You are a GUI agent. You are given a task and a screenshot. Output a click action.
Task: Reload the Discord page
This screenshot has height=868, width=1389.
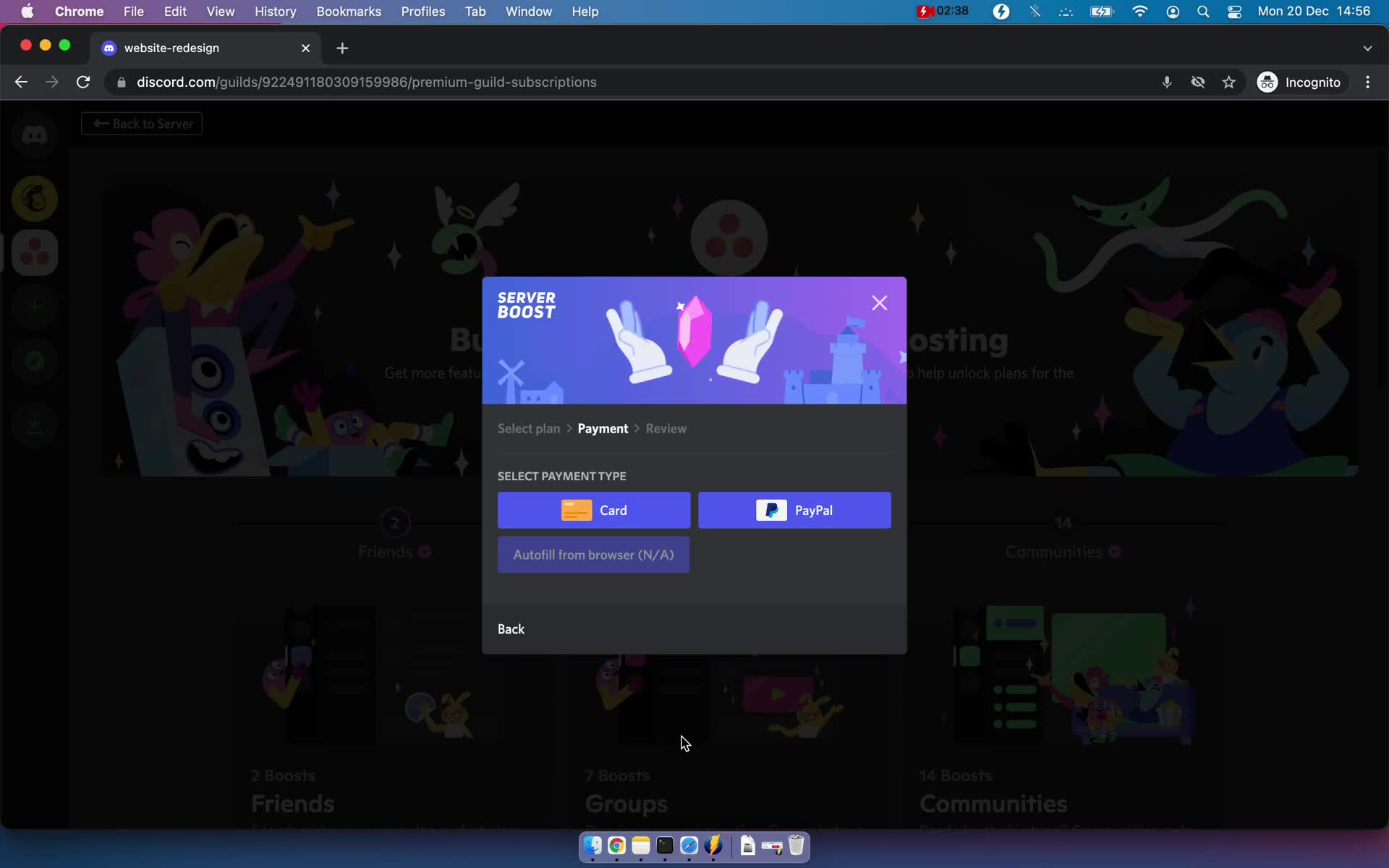point(83,82)
